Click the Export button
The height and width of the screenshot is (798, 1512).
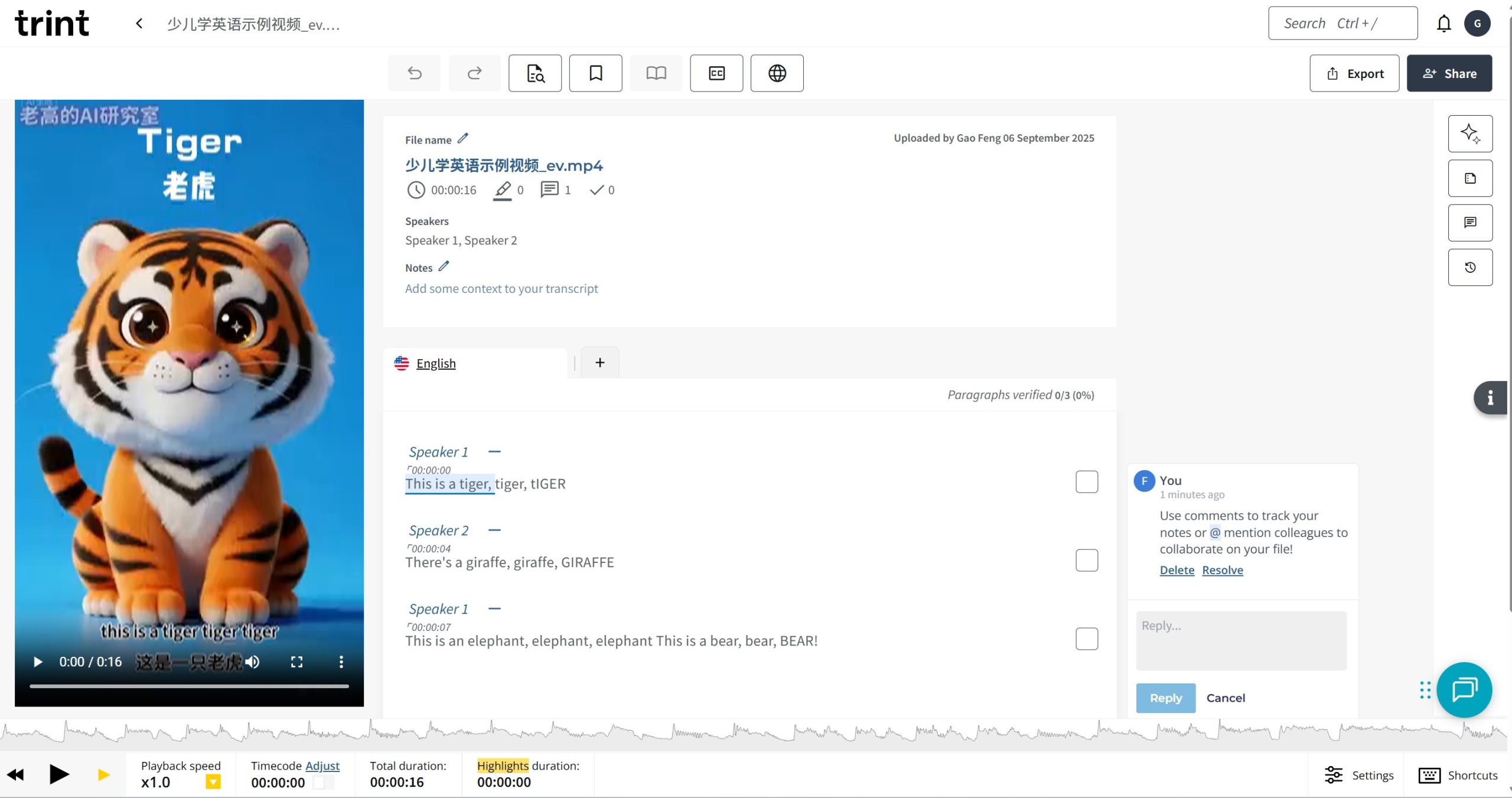click(1354, 73)
